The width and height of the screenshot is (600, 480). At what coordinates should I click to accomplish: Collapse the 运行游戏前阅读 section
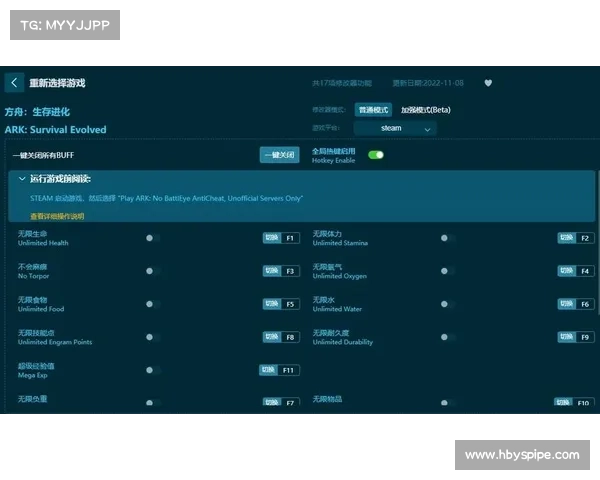point(22,179)
